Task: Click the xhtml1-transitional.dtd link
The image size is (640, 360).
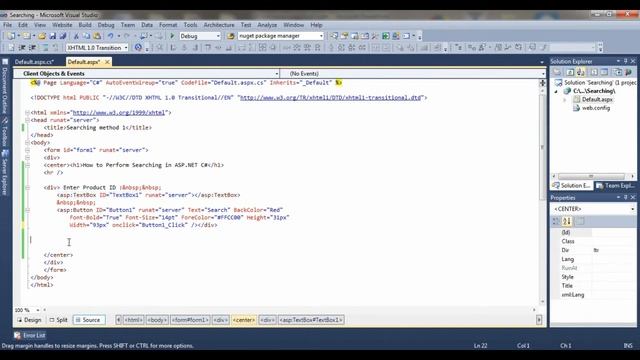Action: [331, 98]
